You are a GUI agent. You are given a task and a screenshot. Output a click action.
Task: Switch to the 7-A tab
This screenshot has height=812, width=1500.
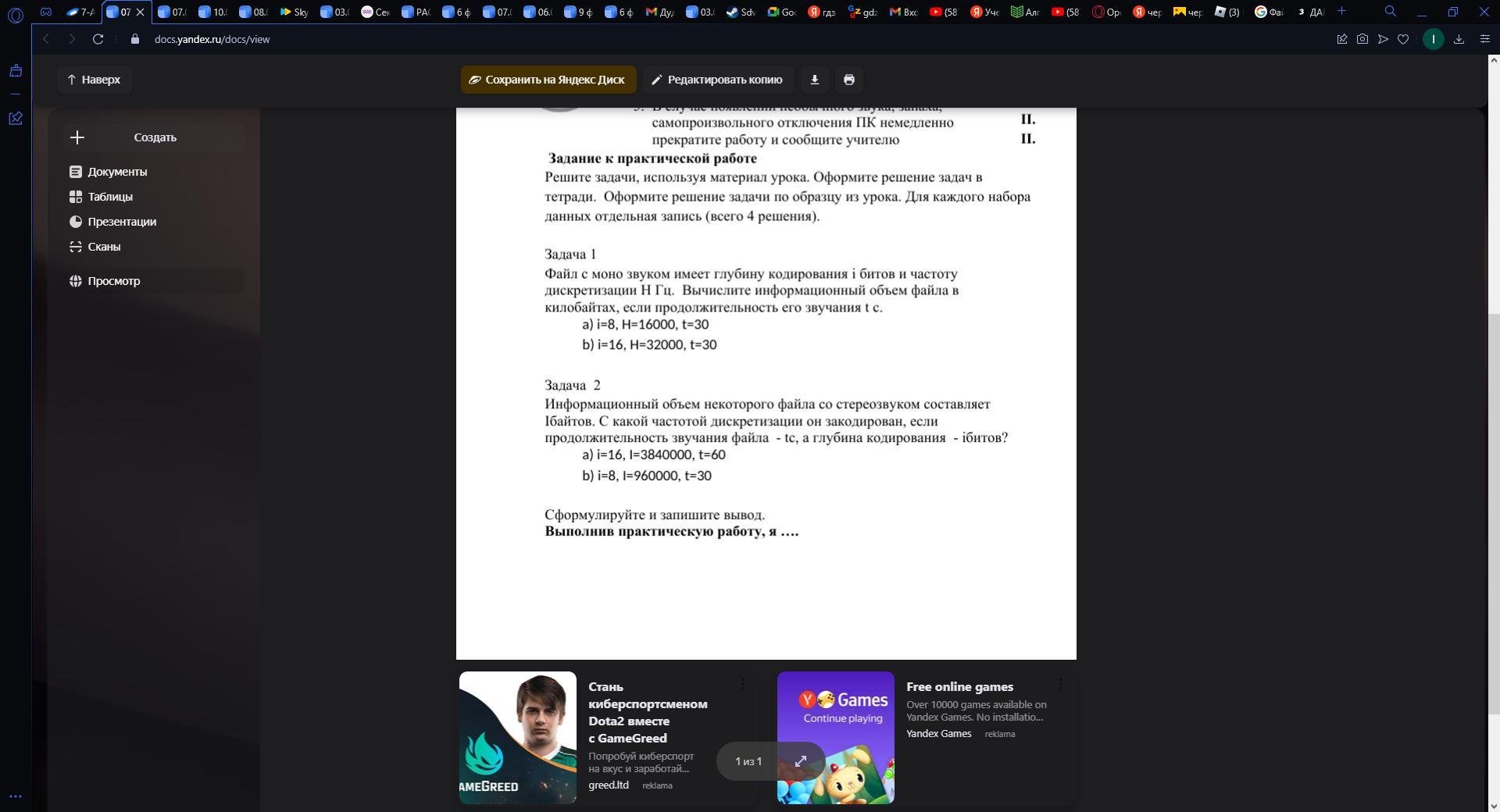point(80,12)
